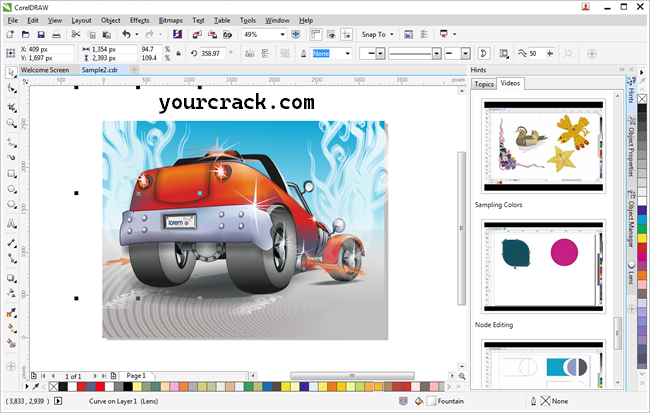The height and width of the screenshot is (413, 650).
Task: Click the rotation angle field 358.97
Action: pos(213,53)
